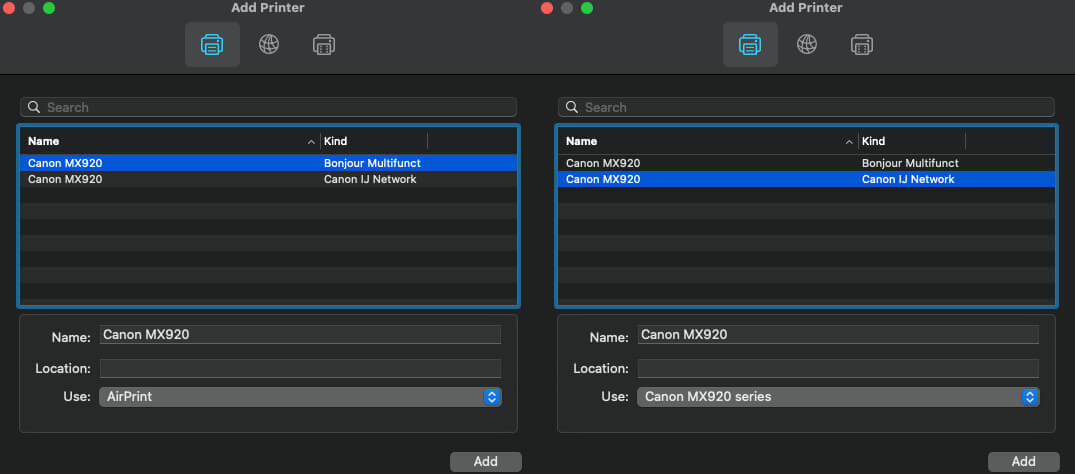Viewport: 1075px width, 474px height.
Task: Close the right Add Printer window
Action: click(x=547, y=8)
